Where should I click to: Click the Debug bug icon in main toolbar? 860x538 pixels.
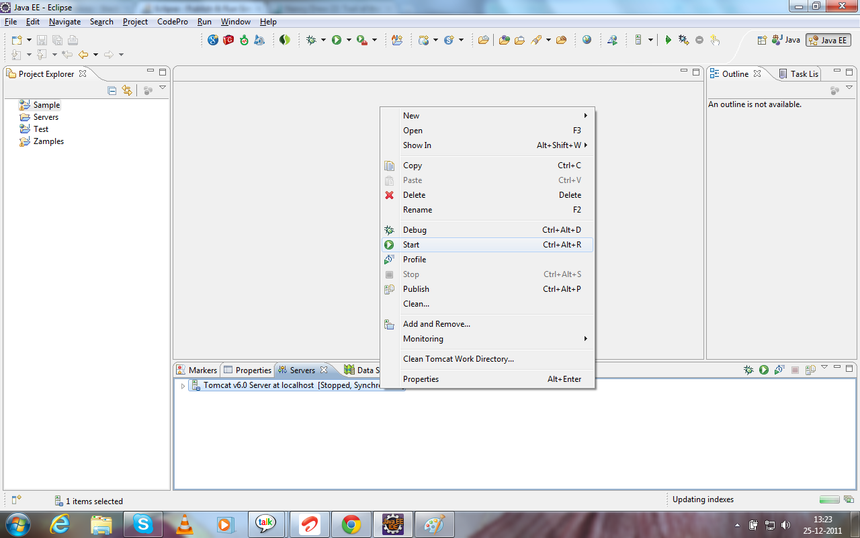(312, 40)
